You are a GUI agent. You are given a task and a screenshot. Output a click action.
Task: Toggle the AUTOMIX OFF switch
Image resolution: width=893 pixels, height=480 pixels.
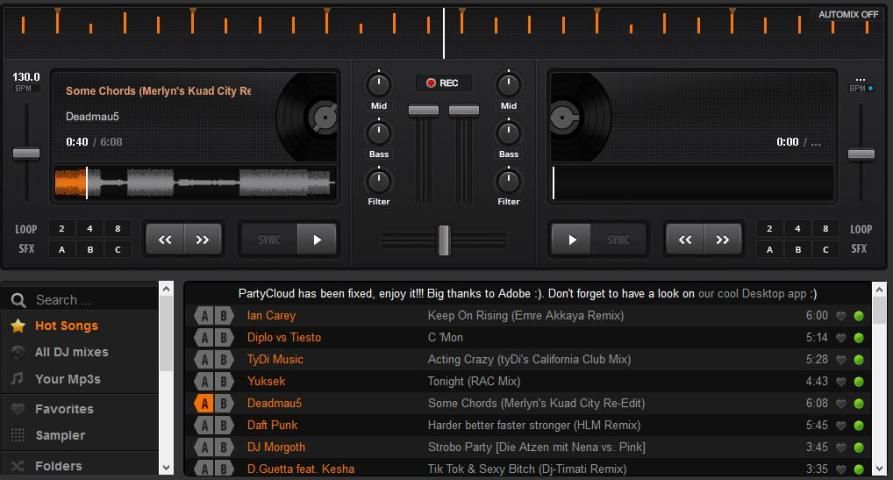848,14
